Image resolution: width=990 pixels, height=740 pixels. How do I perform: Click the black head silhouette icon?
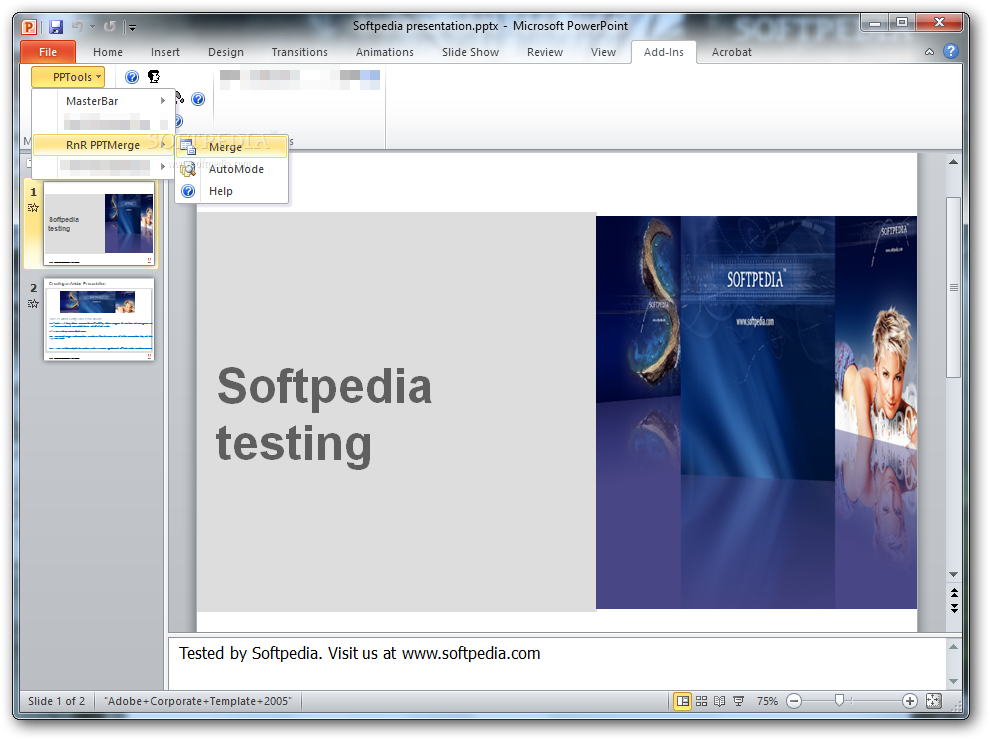click(153, 77)
